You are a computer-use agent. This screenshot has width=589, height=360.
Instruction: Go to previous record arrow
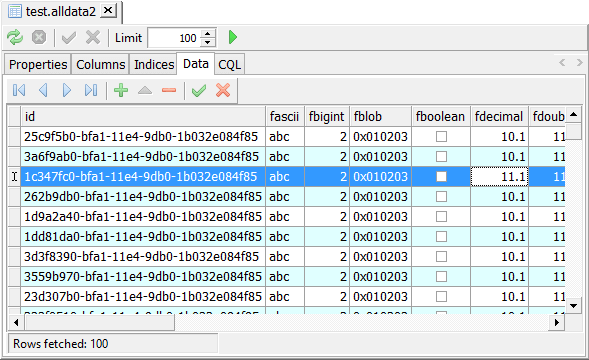43,90
